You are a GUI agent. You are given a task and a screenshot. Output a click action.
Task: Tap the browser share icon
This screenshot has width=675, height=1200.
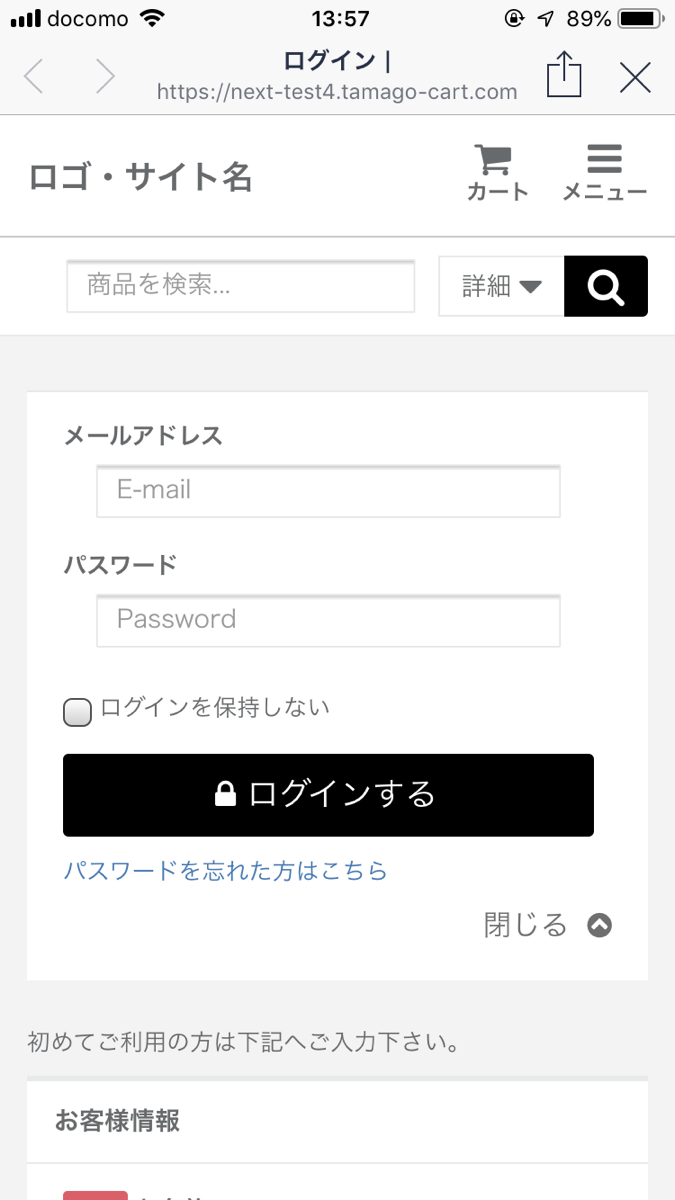pos(564,75)
